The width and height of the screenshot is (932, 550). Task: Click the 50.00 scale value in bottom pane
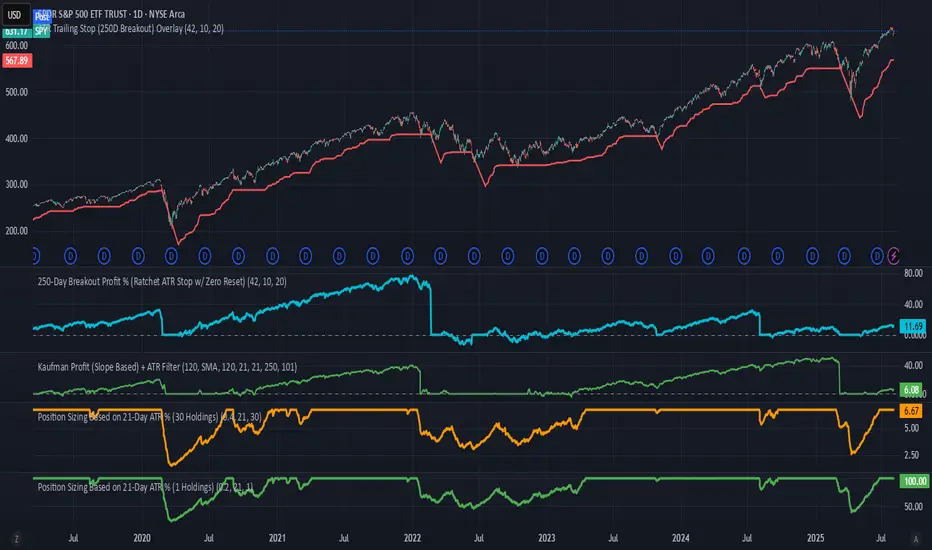coord(913,507)
